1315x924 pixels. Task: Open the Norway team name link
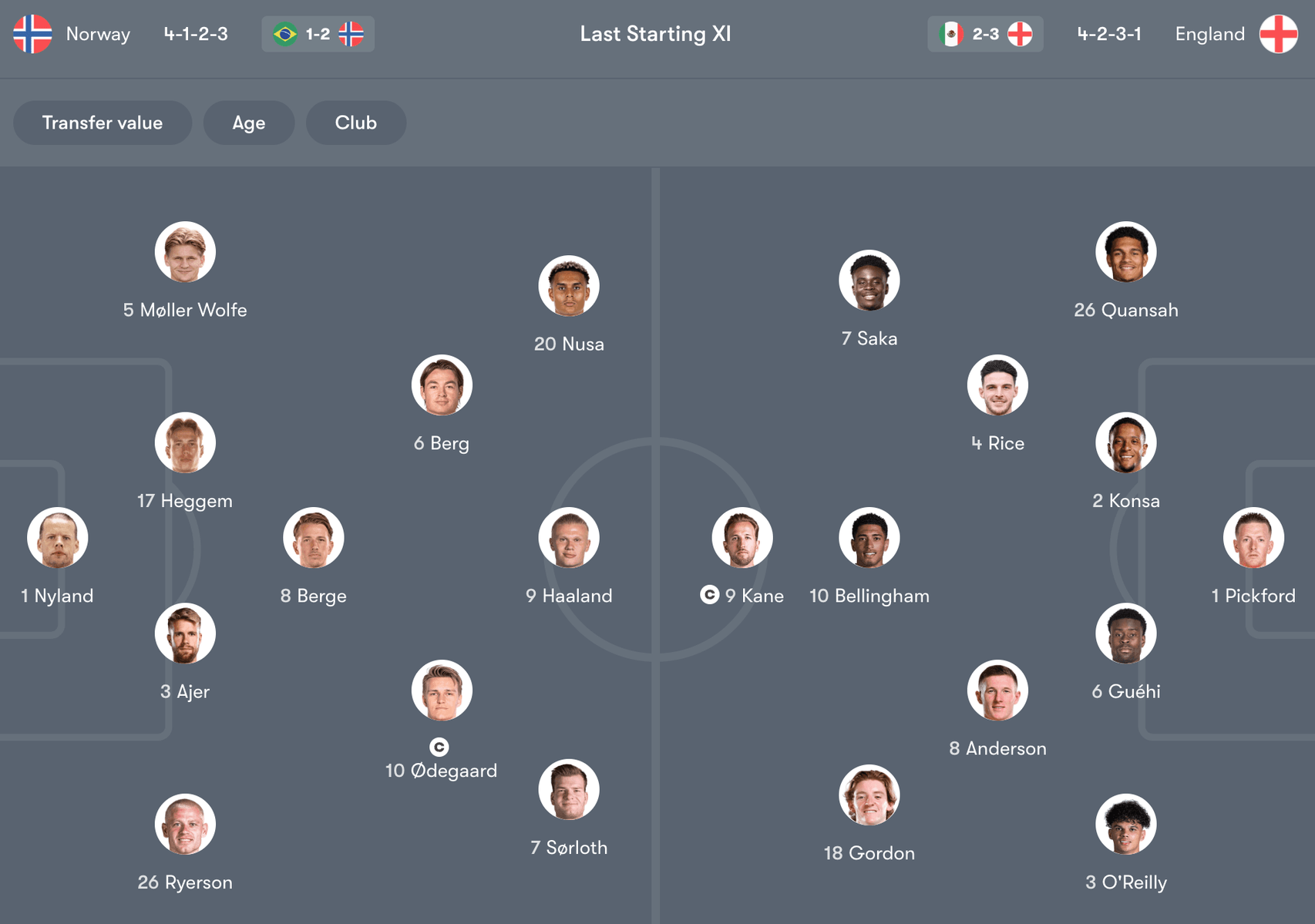(98, 34)
